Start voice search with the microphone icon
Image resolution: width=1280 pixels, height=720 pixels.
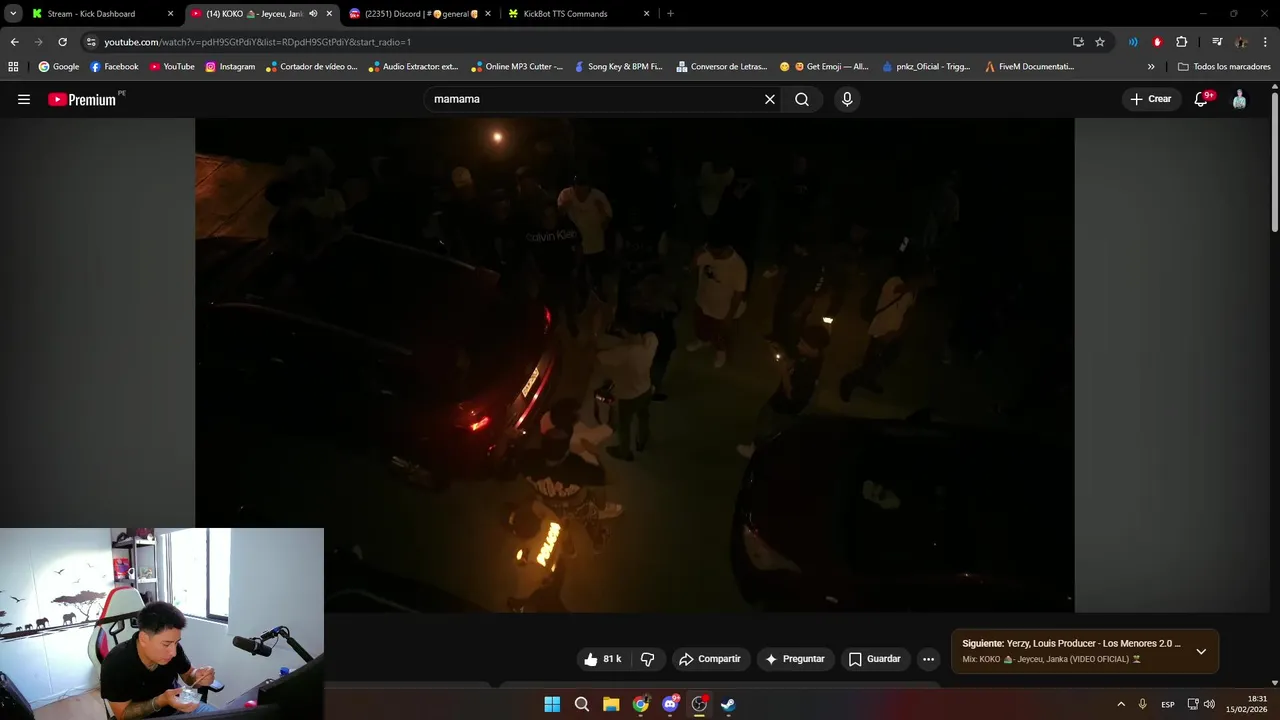(847, 99)
